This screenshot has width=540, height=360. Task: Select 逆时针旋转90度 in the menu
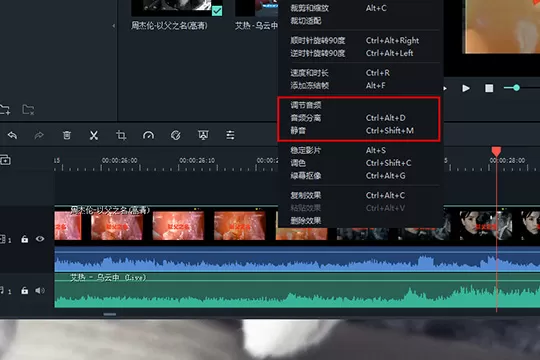click(x=318, y=53)
